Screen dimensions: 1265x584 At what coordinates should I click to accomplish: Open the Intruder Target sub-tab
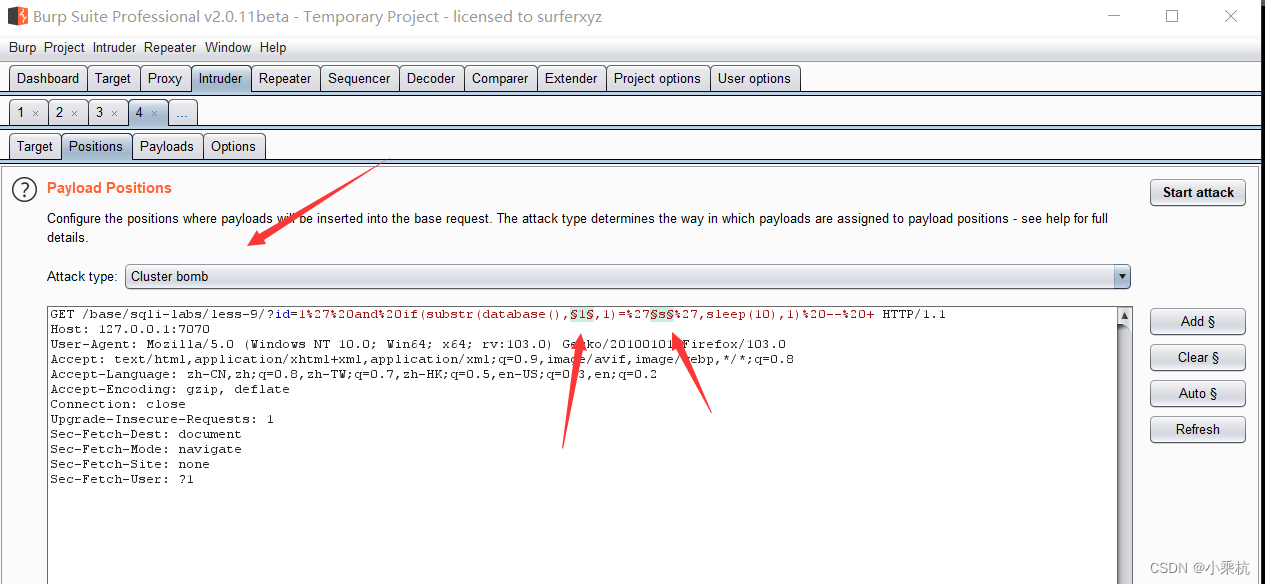click(35, 147)
